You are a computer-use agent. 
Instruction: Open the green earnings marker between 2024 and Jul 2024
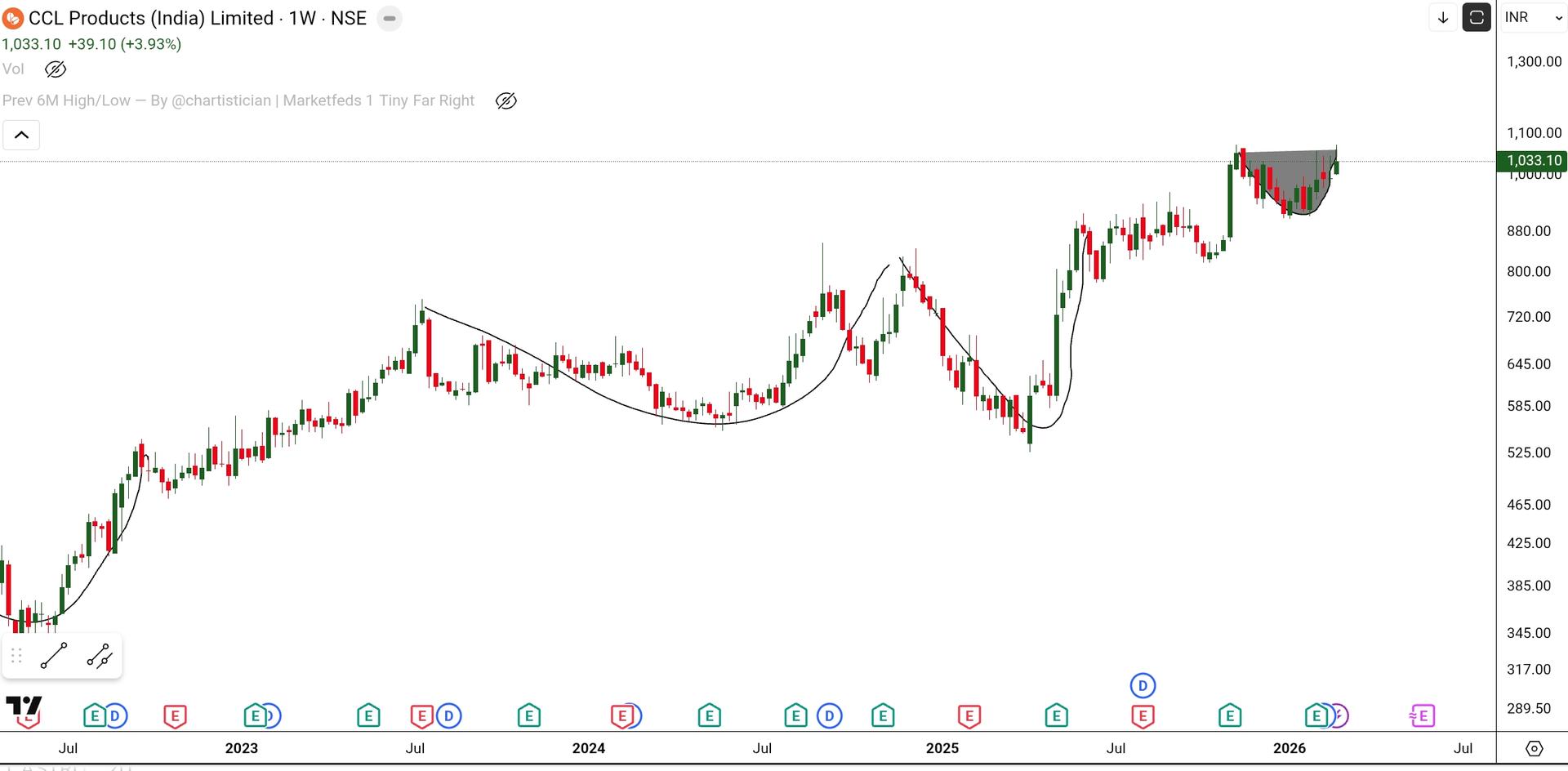pyautogui.click(x=709, y=717)
